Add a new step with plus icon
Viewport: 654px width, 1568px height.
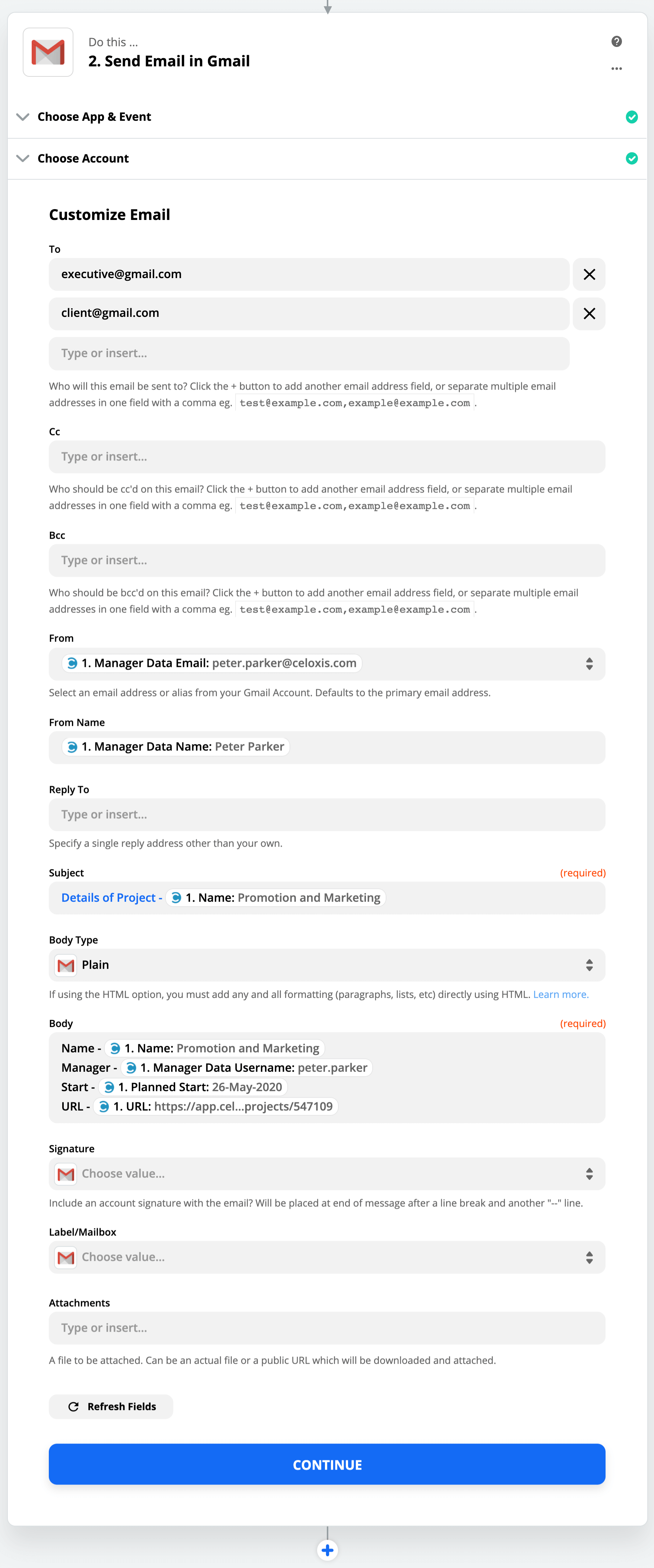pyautogui.click(x=327, y=1550)
